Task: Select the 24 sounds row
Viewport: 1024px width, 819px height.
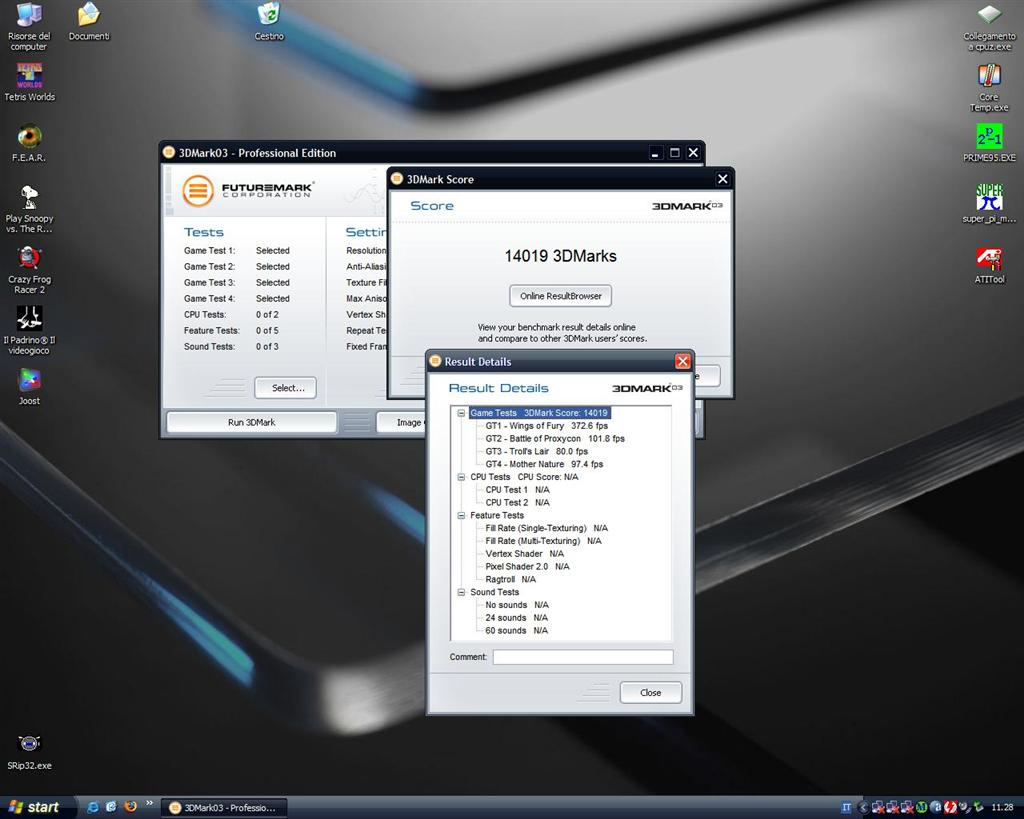Action: click(x=517, y=618)
